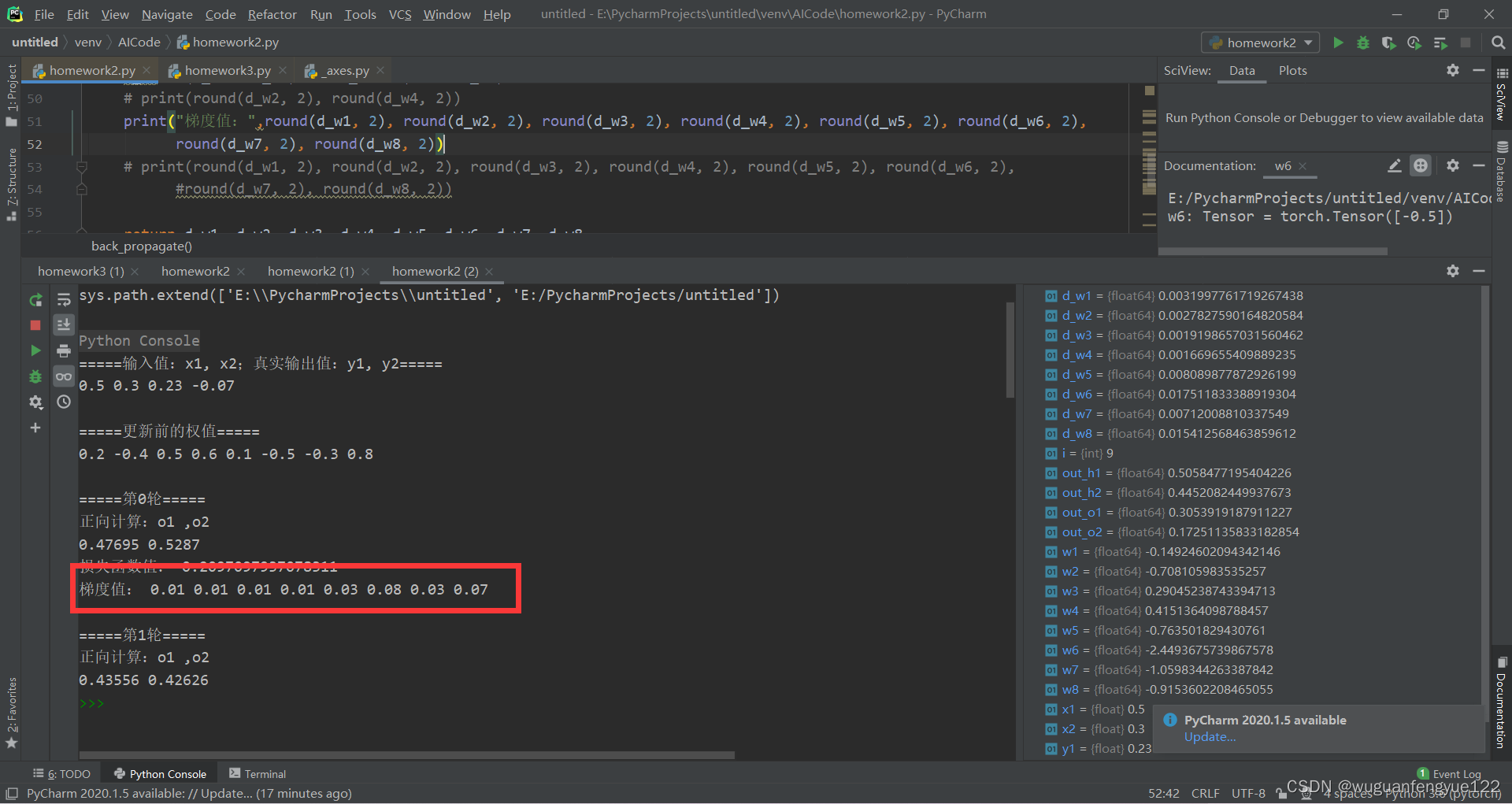
Task: Open the Structure tool window stripe
Action: (11, 184)
